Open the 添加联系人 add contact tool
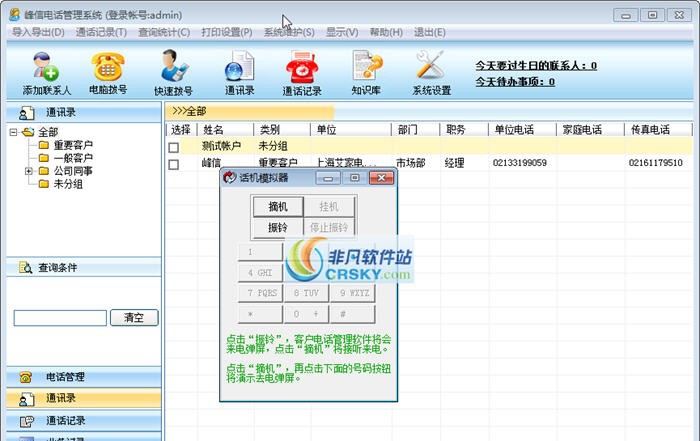Viewport: 700px width, 441px height. tap(46, 74)
